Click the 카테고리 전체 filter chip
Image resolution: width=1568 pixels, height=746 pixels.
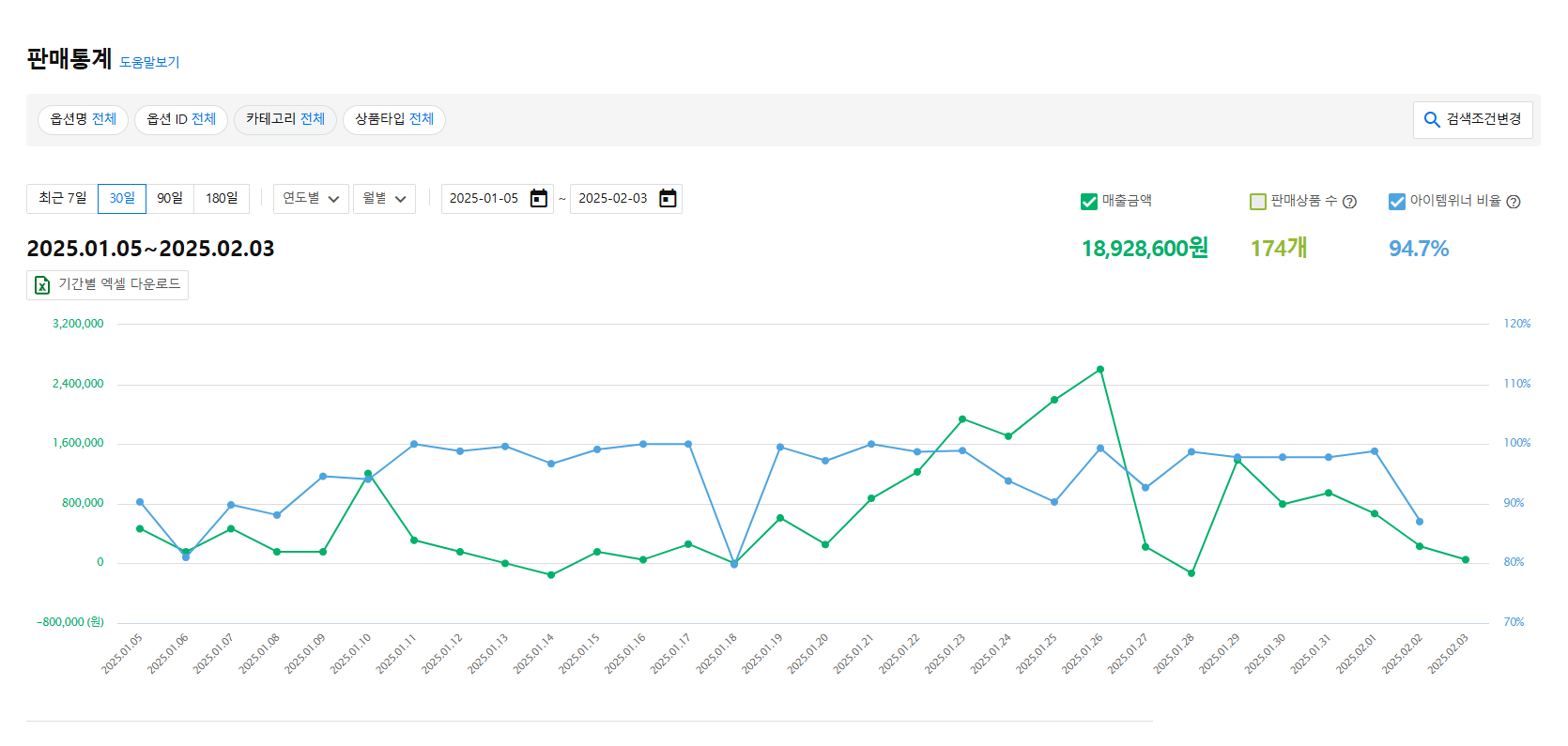coord(284,119)
